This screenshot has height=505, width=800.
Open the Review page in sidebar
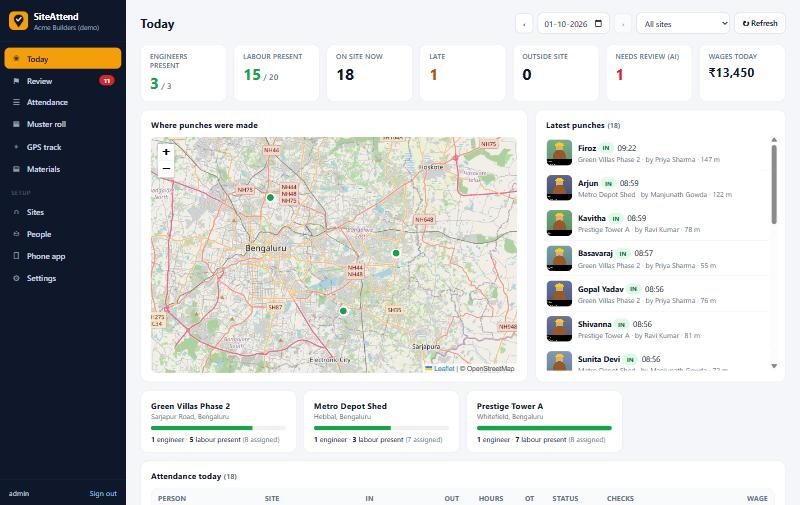(x=63, y=81)
